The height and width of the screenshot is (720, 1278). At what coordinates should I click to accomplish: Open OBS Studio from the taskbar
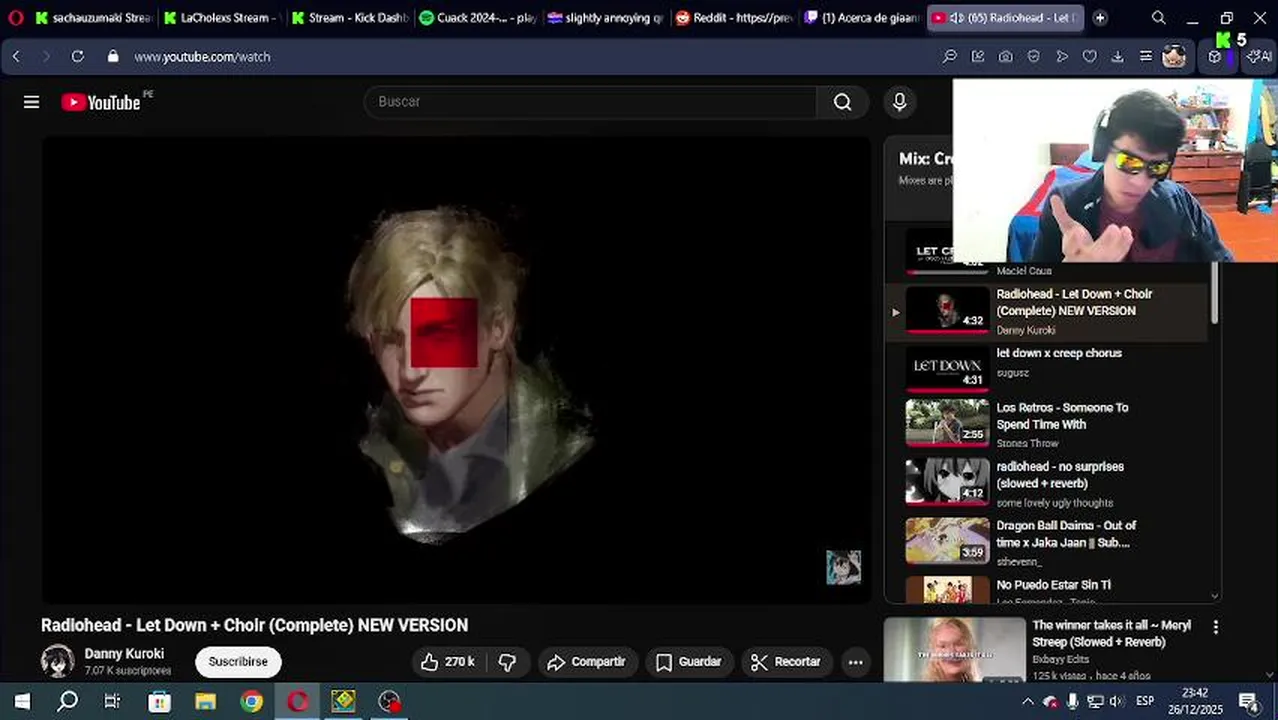(389, 701)
